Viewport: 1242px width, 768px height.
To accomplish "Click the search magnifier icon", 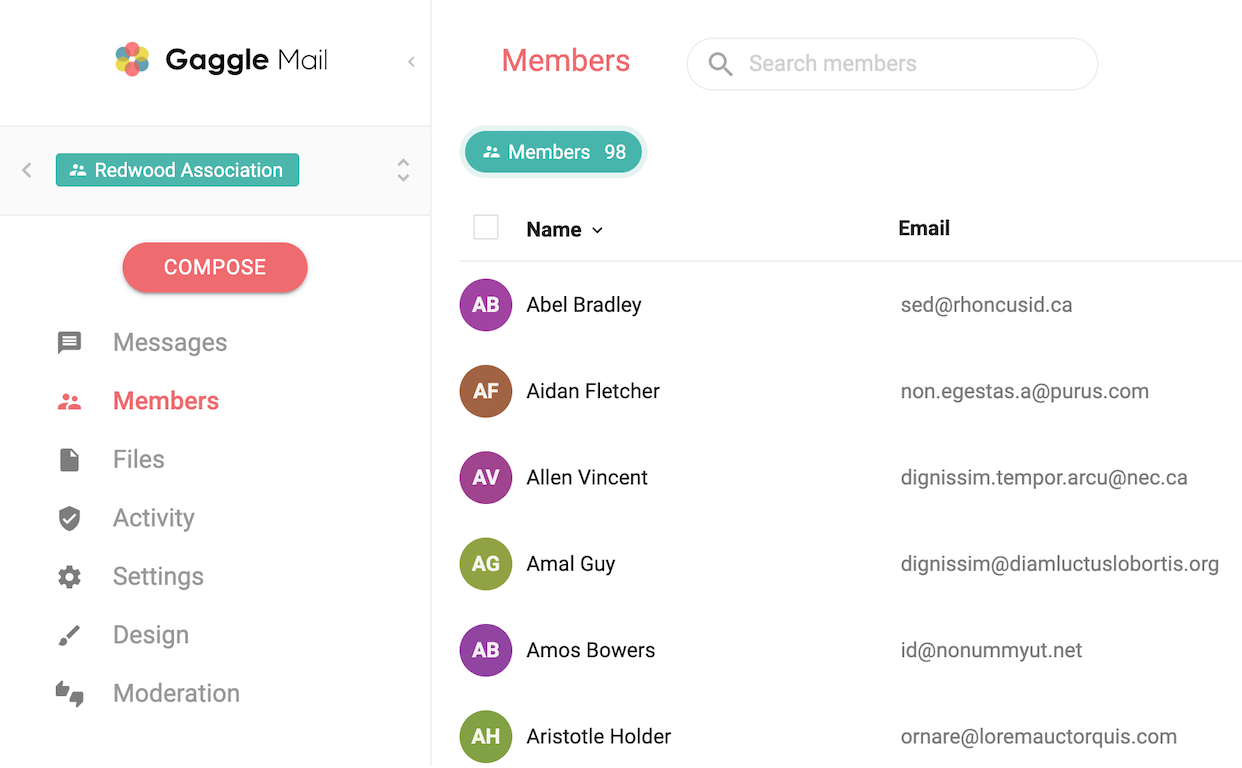I will tap(720, 64).
